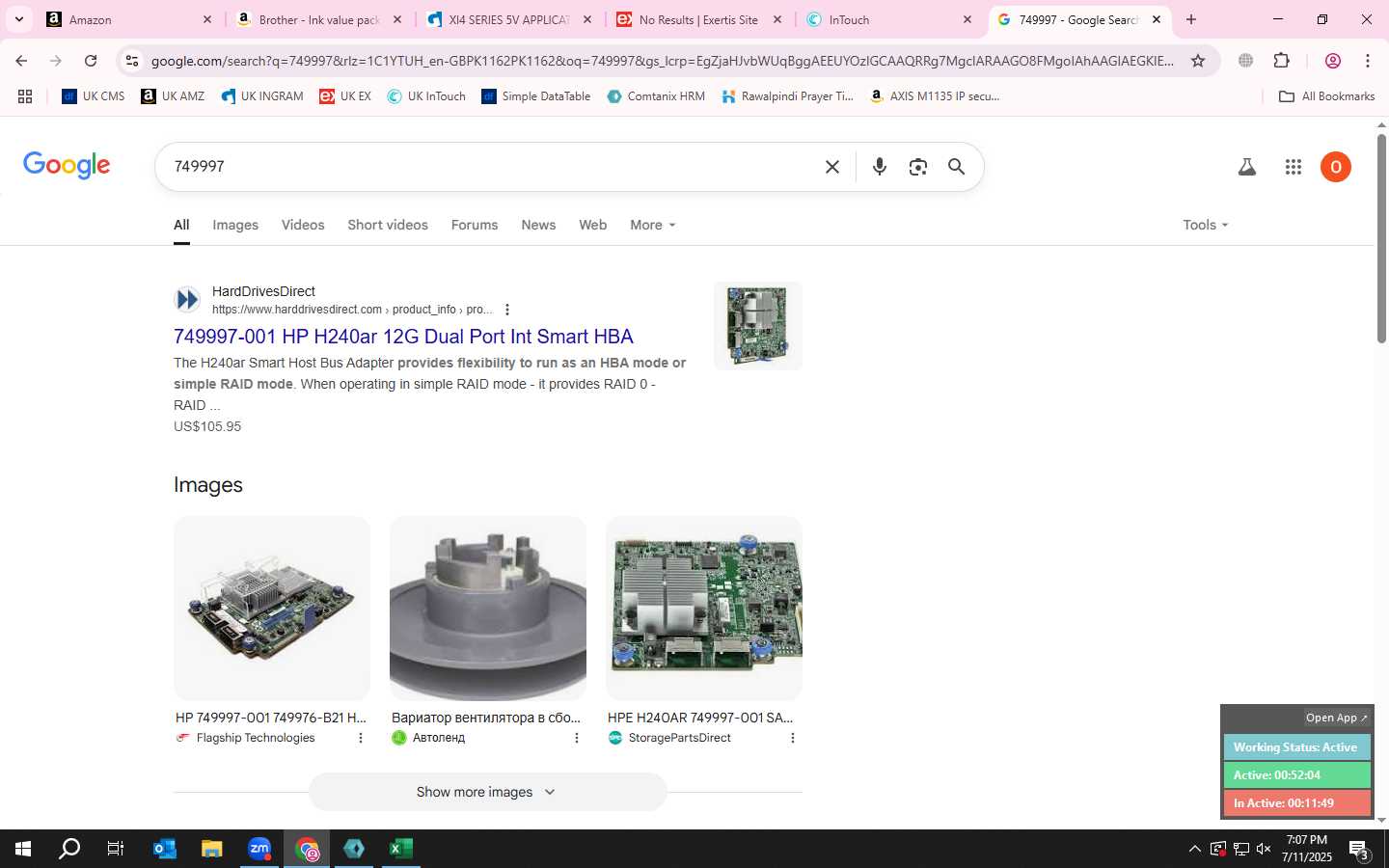
Task: Reload the current page
Action: tap(91, 61)
